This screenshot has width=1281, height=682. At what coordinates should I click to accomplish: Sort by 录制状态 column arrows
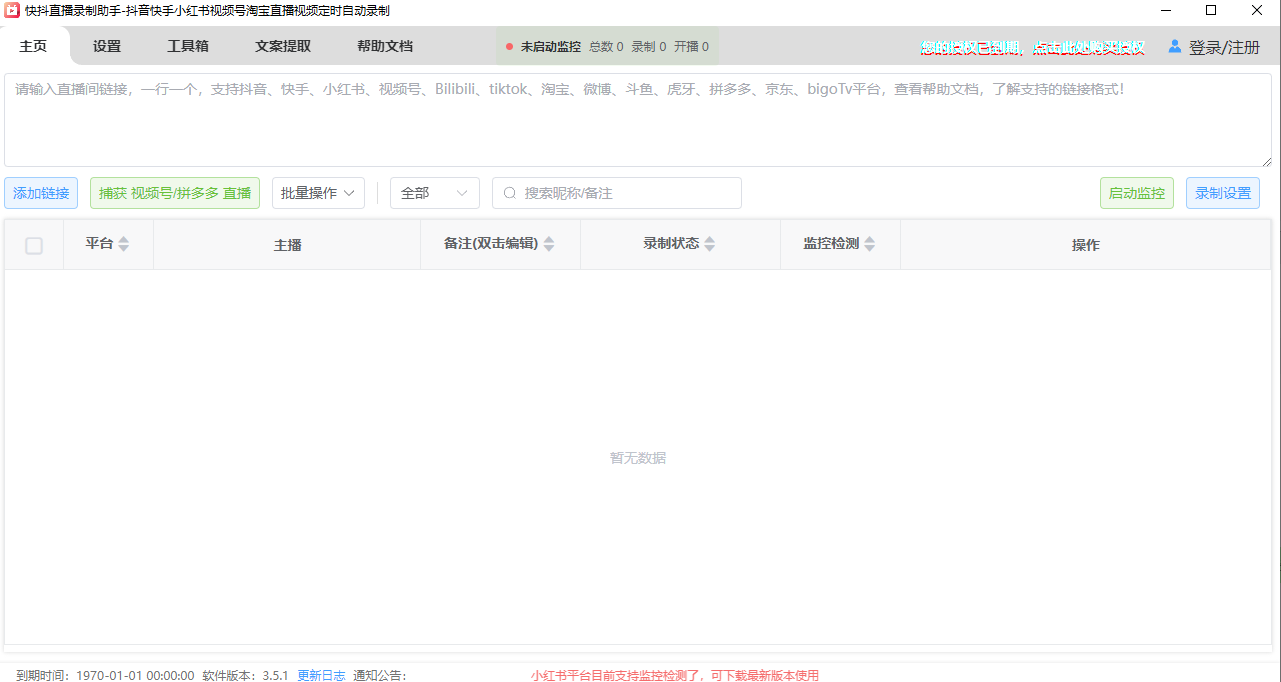[x=710, y=244]
